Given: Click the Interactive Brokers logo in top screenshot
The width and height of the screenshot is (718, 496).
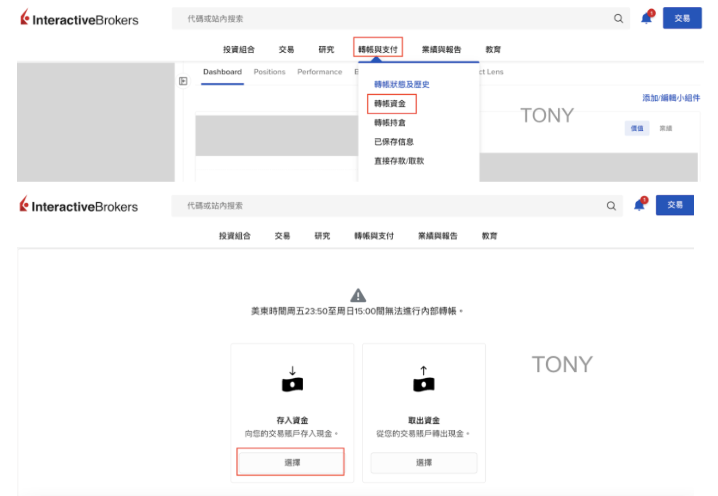Looking at the screenshot, I should coord(79,18).
